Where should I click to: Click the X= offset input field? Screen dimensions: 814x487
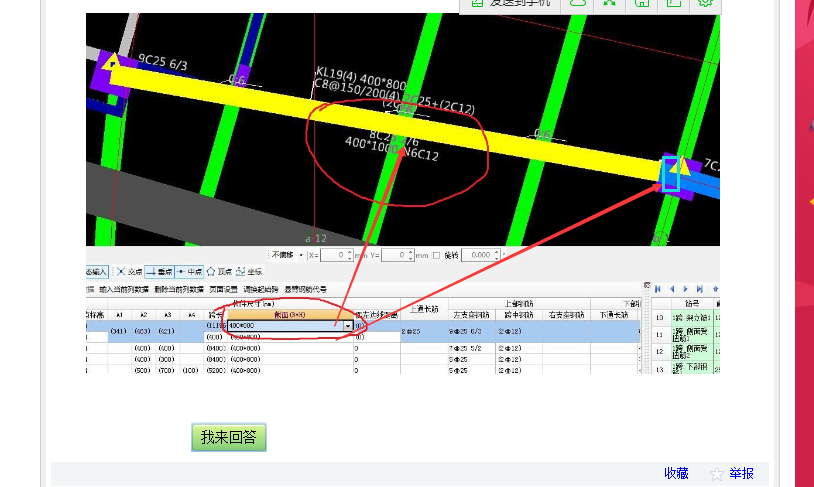[335, 255]
